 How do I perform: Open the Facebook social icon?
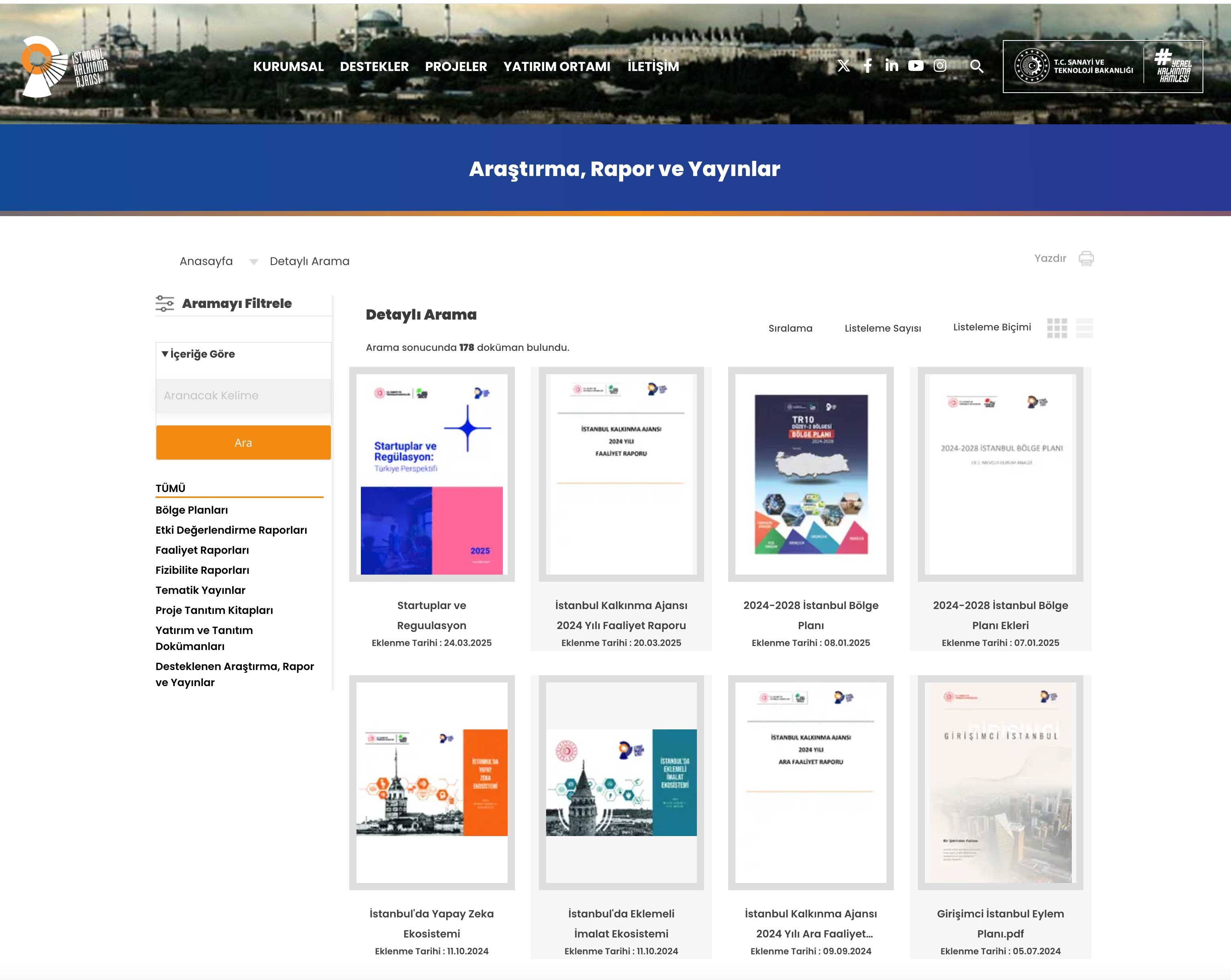click(x=867, y=66)
